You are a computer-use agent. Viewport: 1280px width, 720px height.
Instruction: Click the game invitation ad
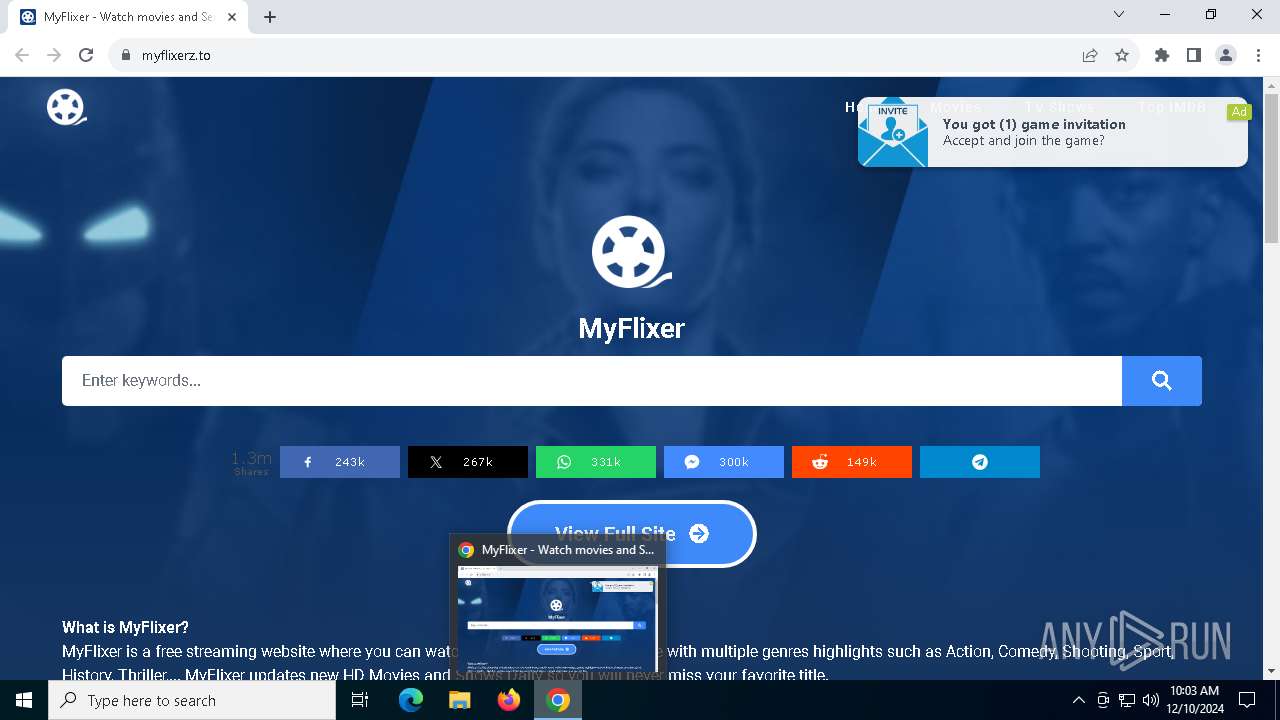point(1052,132)
